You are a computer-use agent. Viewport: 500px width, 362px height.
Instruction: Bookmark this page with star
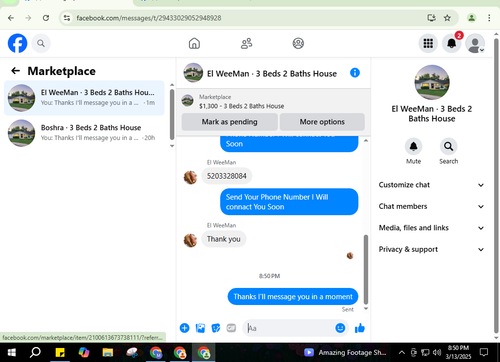pyautogui.click(x=447, y=18)
